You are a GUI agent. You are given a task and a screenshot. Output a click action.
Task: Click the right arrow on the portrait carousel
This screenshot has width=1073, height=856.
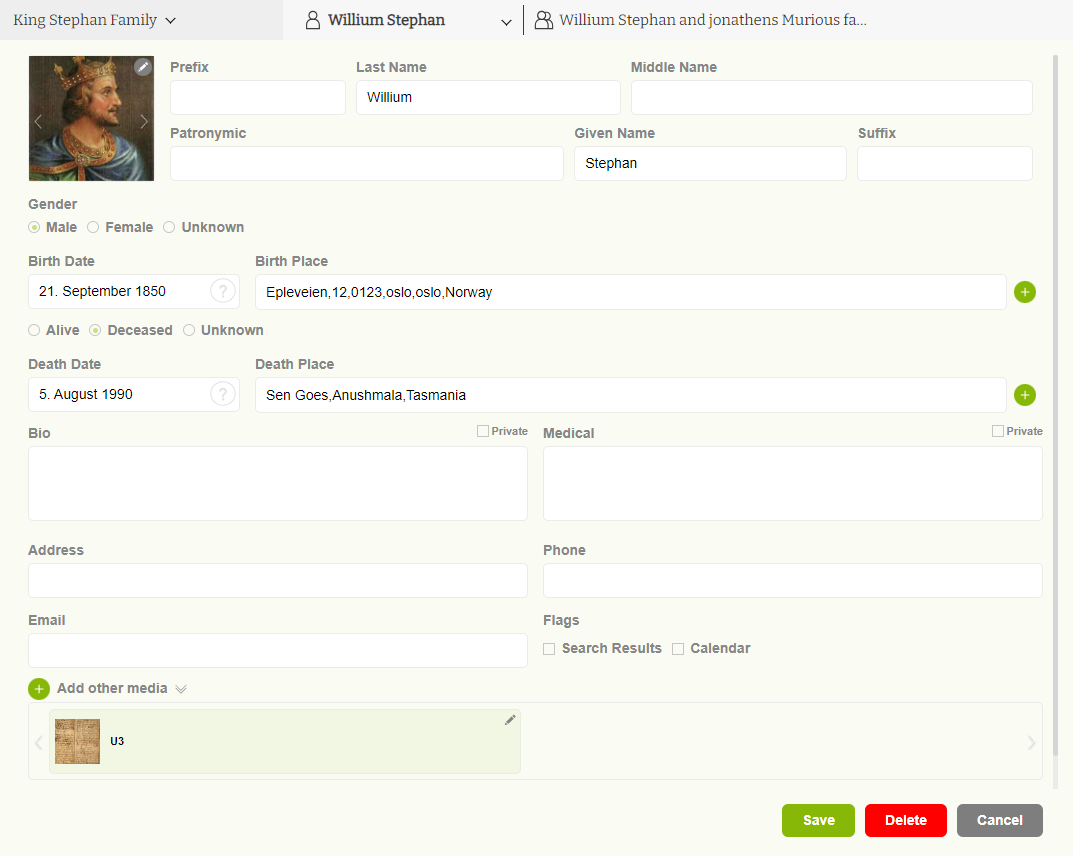point(144,120)
